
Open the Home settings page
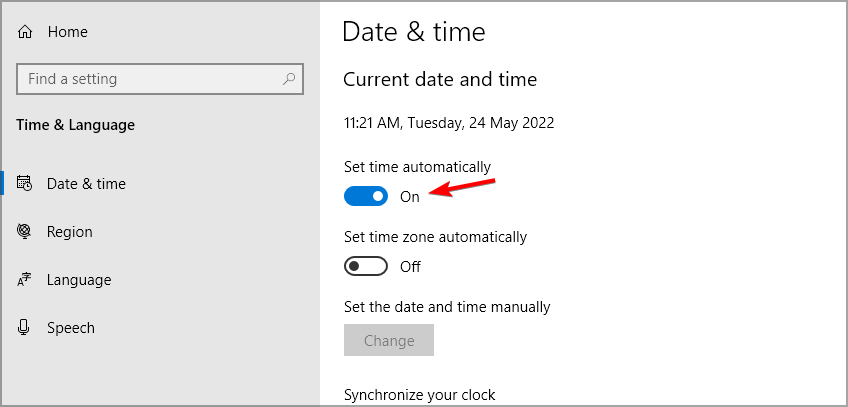click(x=67, y=32)
